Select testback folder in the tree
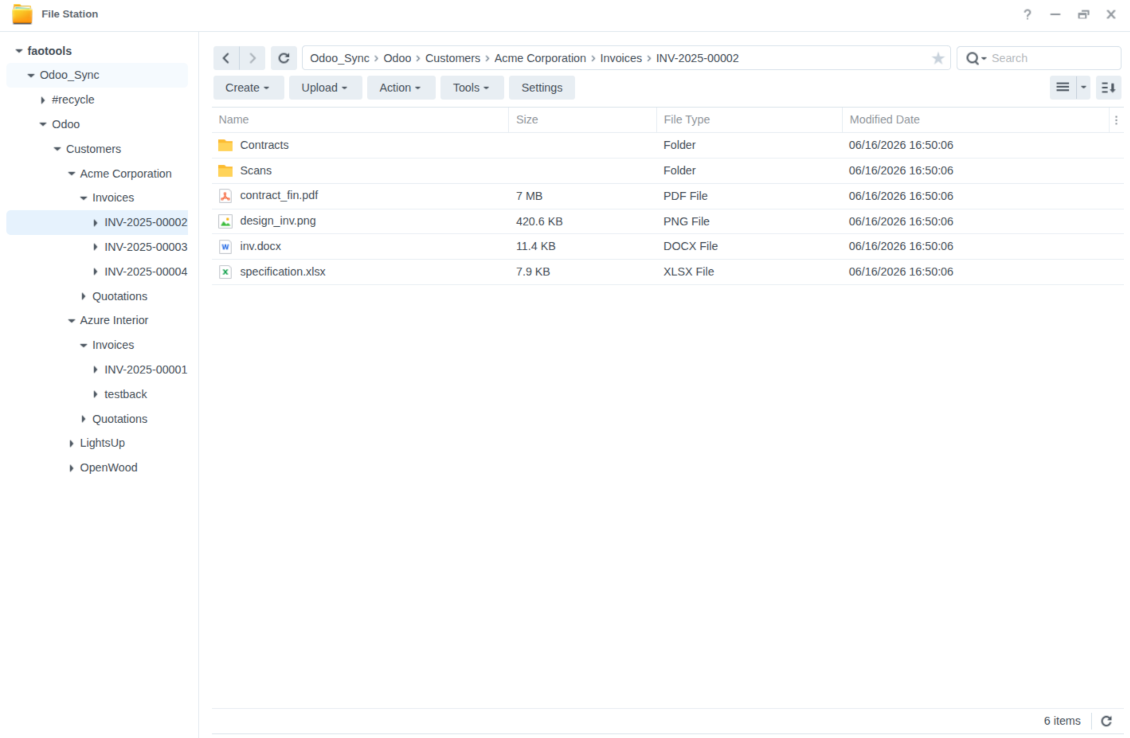 [x=125, y=394]
